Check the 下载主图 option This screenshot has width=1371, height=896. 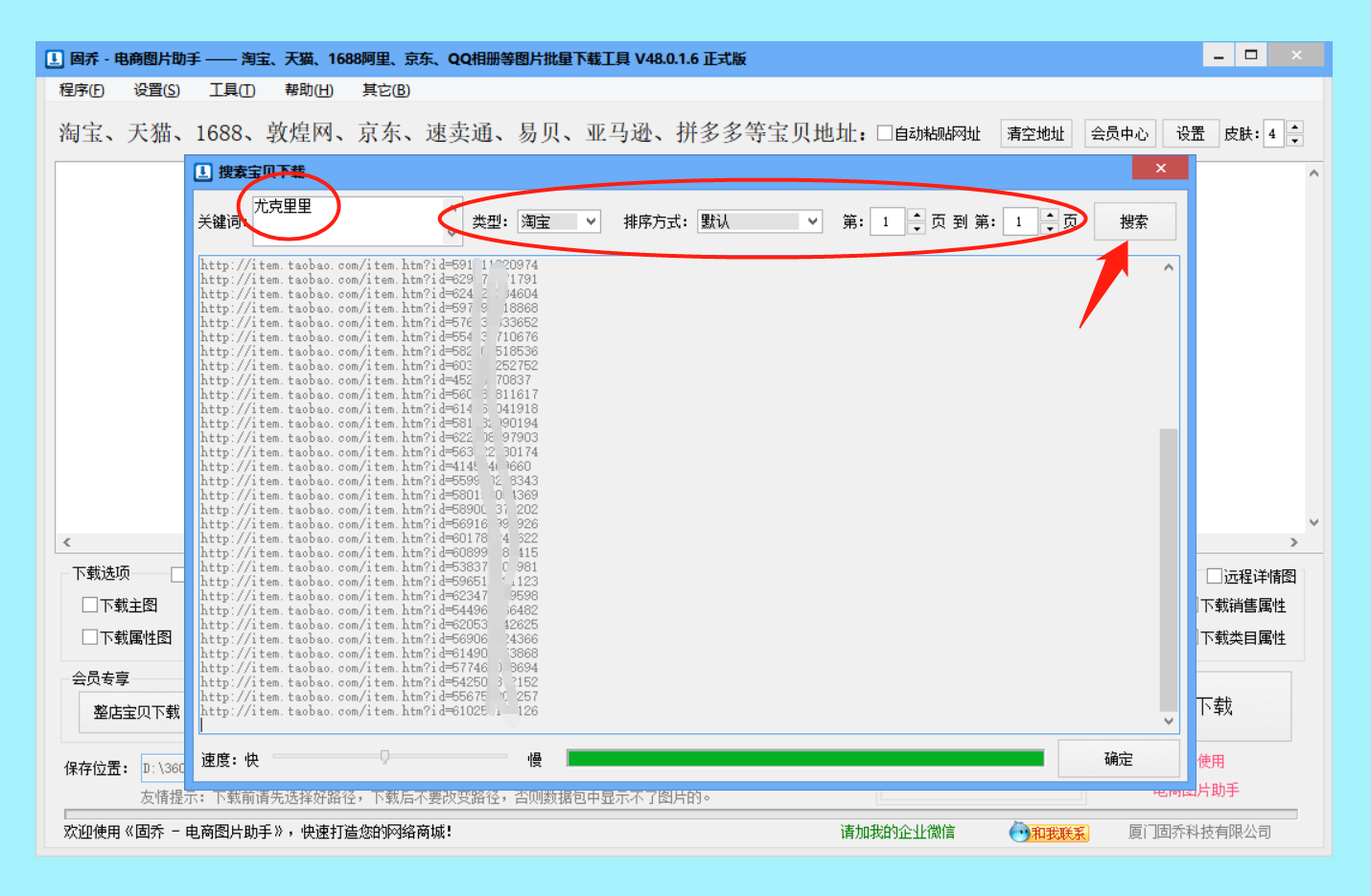[x=90, y=605]
